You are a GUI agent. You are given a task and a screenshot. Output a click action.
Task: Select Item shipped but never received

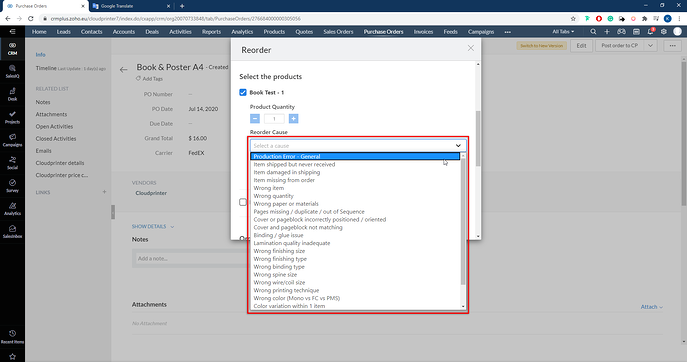click(355, 164)
